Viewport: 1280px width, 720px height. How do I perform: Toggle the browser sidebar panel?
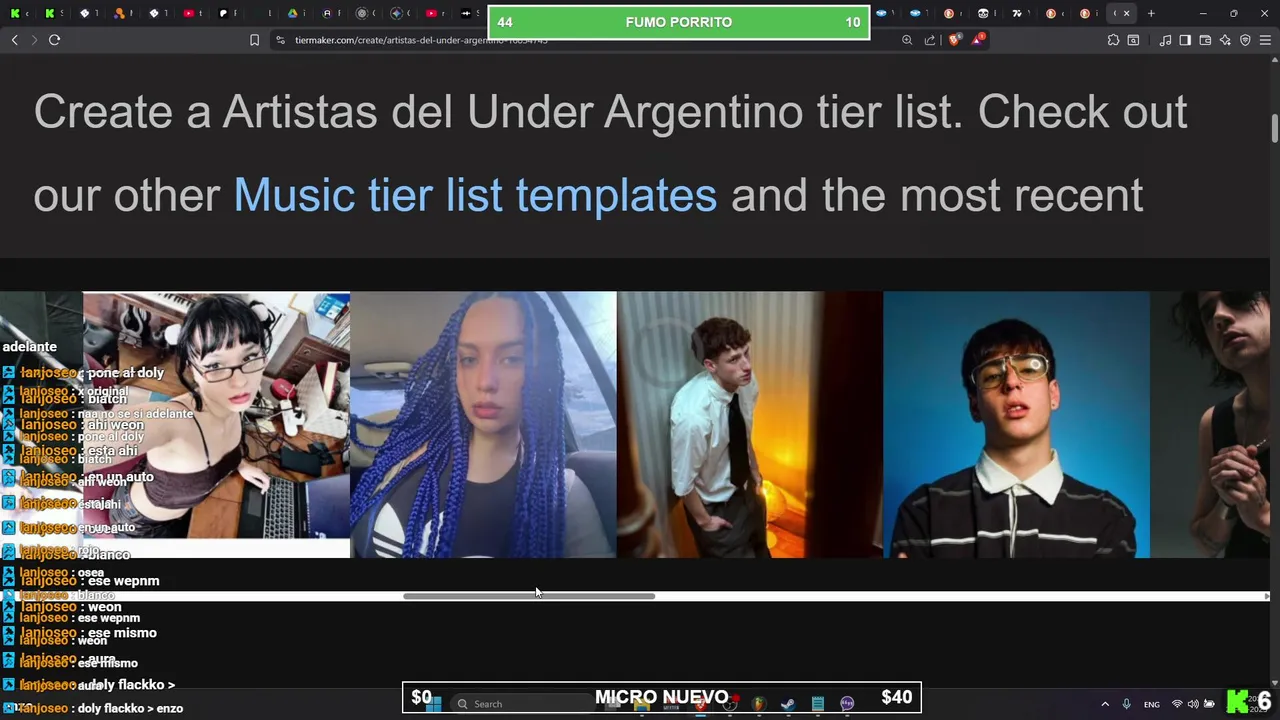[x=1185, y=40]
